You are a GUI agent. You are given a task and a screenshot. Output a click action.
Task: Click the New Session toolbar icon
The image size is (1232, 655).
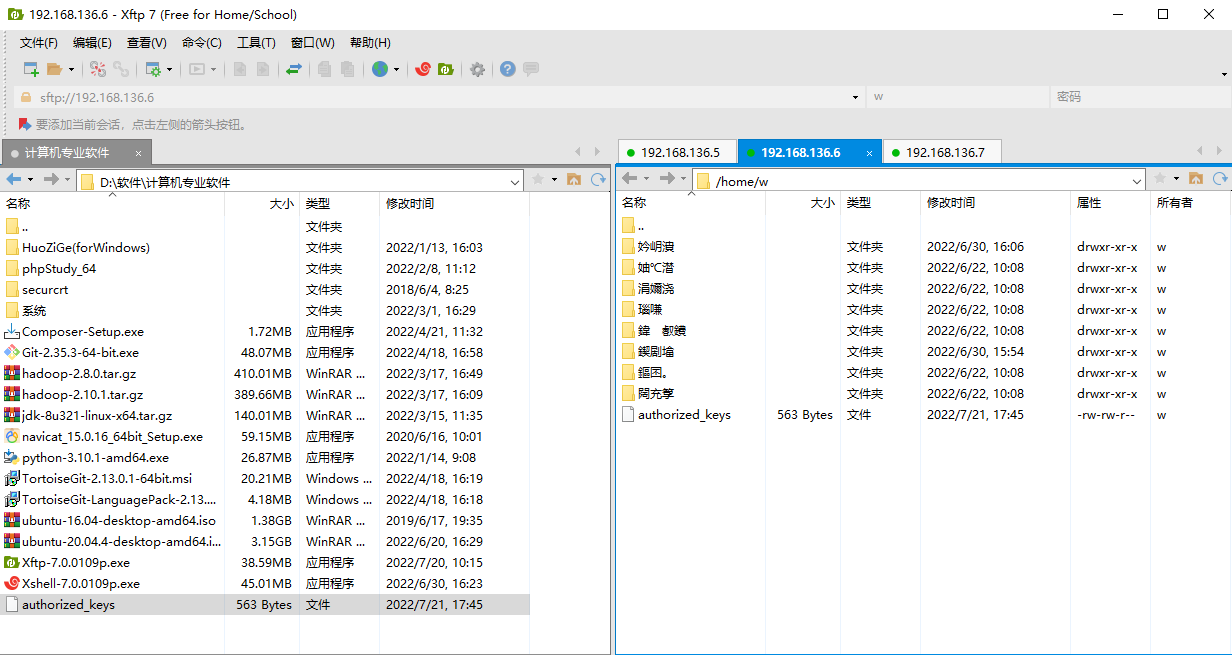31,69
